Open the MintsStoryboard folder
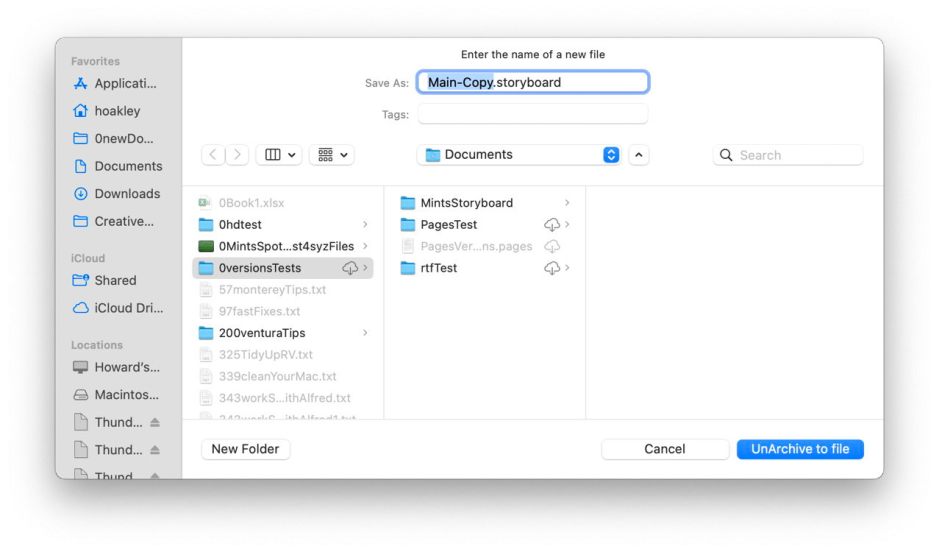This screenshot has width=939, height=552. click(466, 203)
